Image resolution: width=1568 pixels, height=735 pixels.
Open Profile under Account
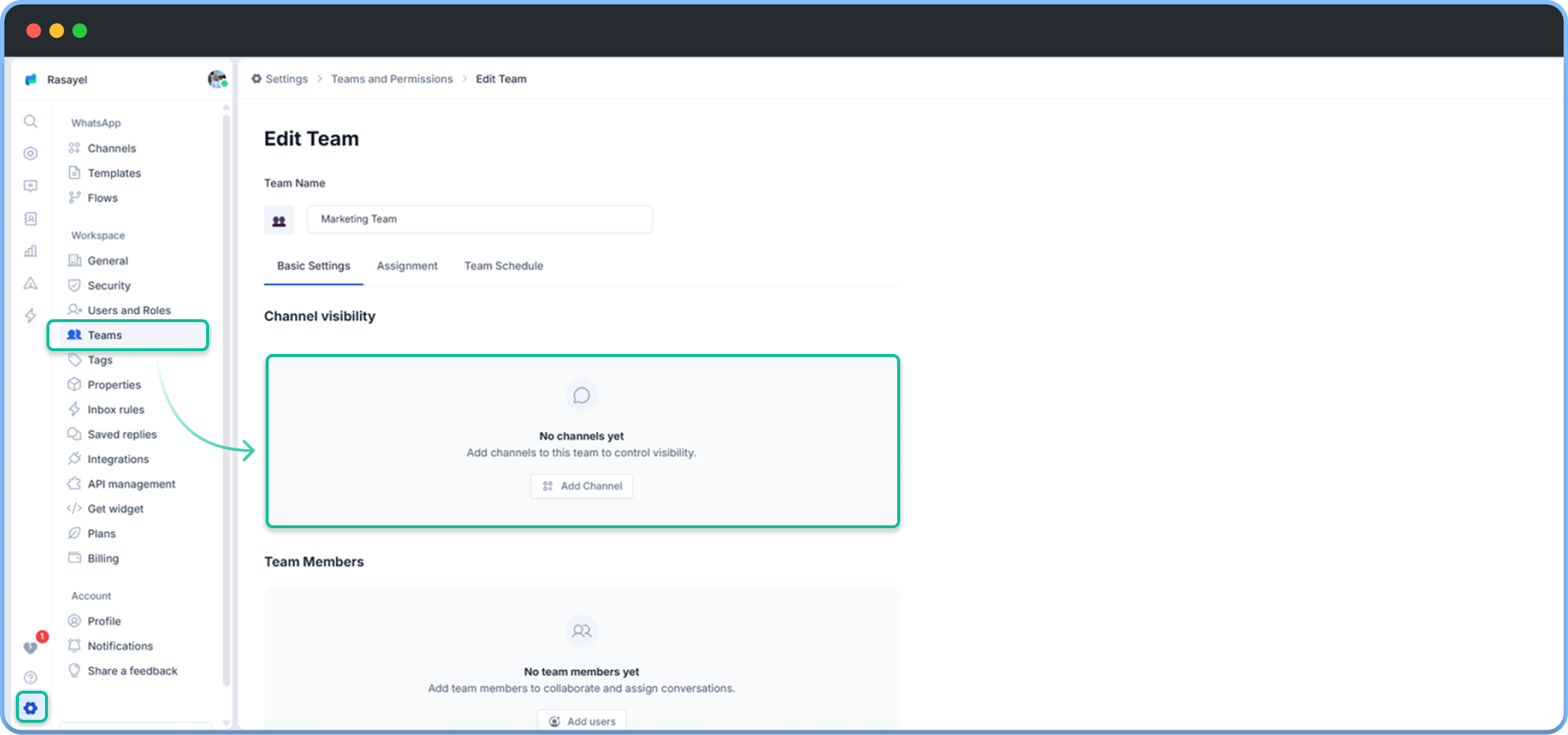(x=105, y=621)
